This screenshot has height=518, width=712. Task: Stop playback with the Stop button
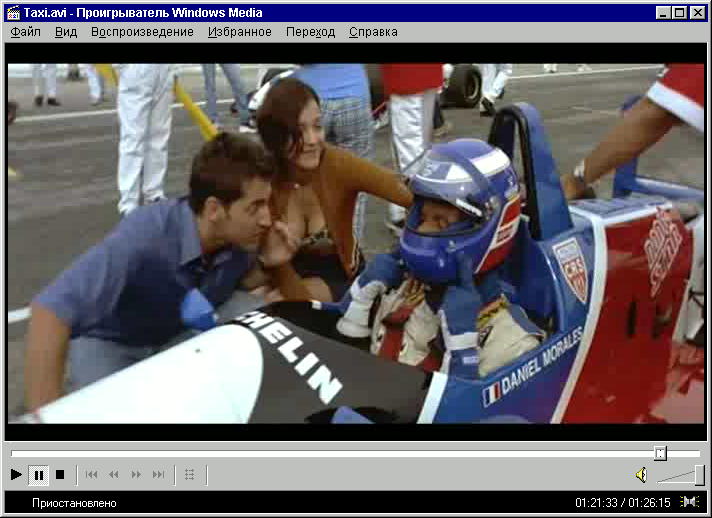coord(60,475)
